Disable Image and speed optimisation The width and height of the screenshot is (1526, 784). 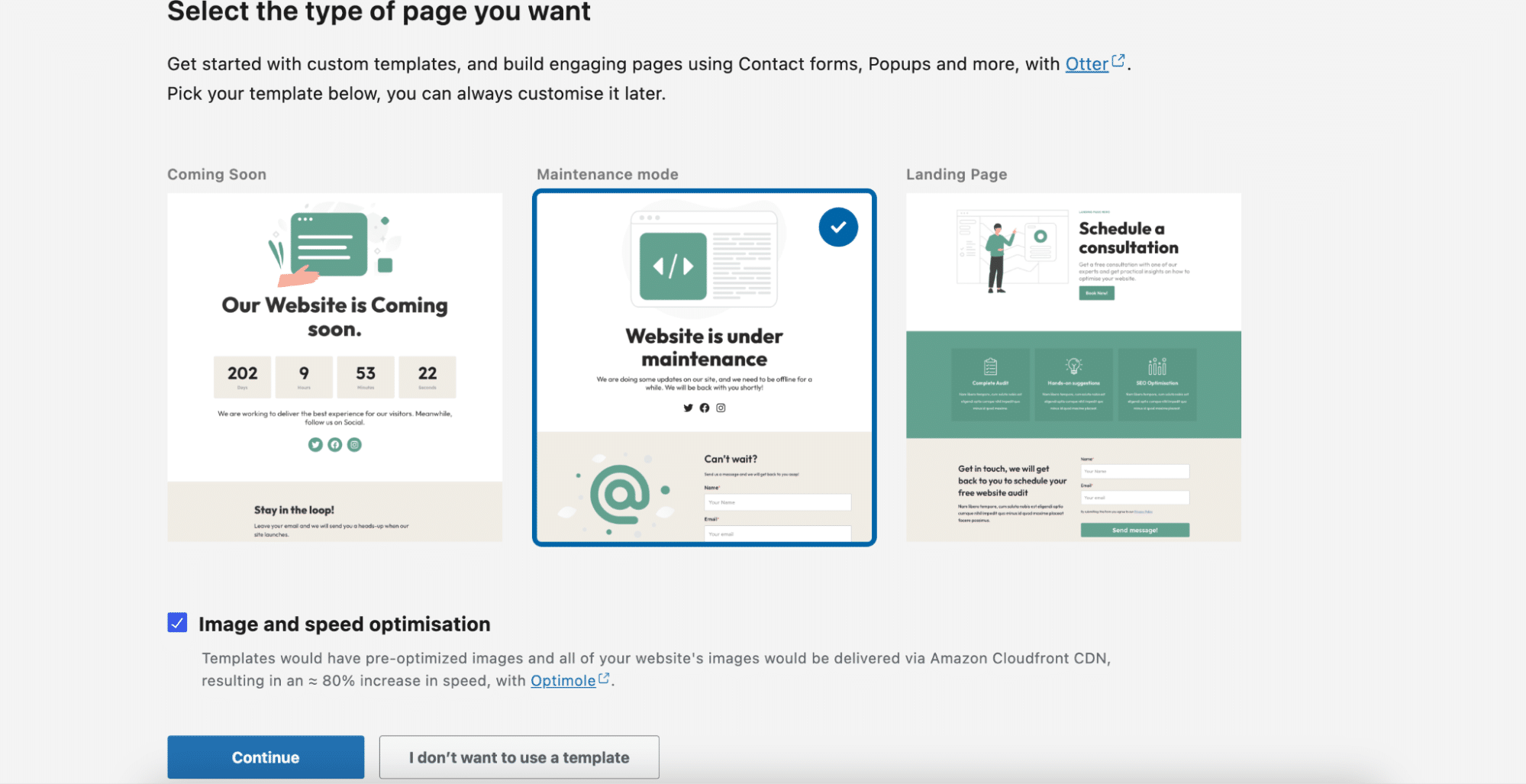[177, 623]
